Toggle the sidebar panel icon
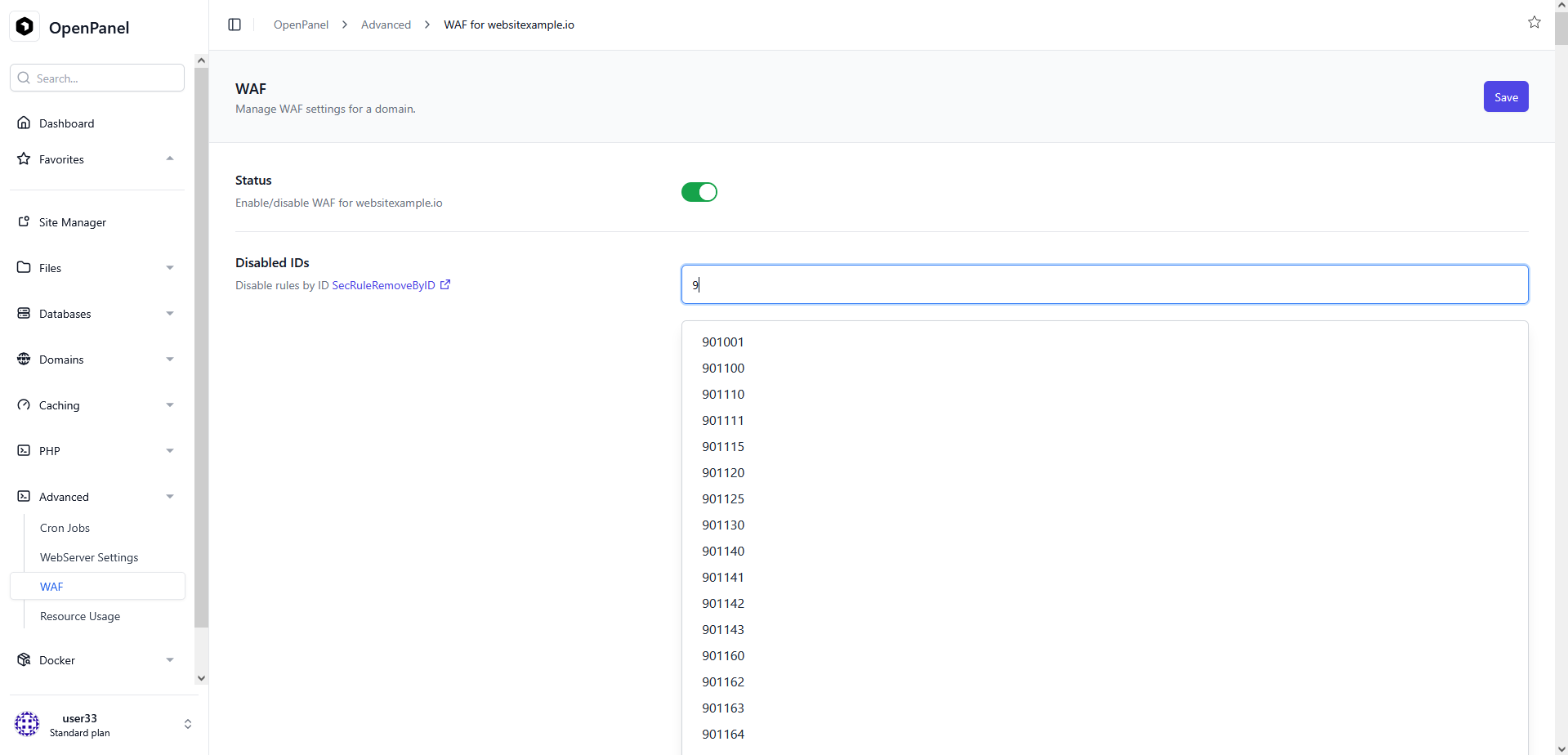Screen dimensions: 1568x755 (x=235, y=25)
